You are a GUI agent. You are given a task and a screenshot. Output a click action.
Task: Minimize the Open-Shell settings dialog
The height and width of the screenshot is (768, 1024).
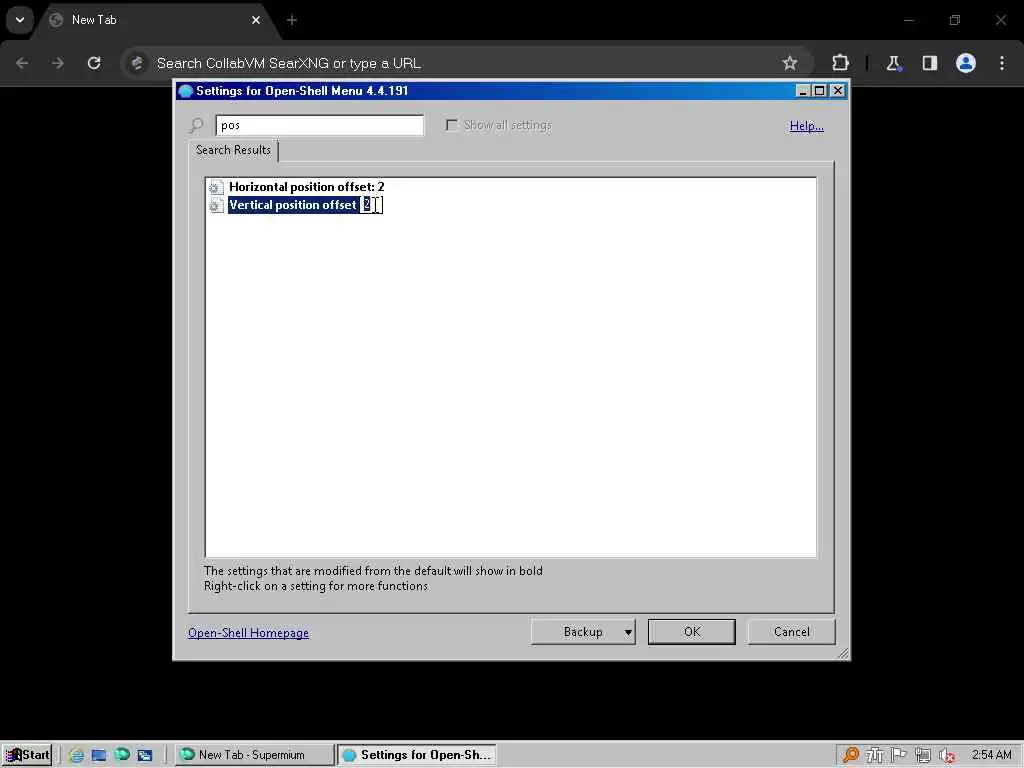pyautogui.click(x=803, y=91)
